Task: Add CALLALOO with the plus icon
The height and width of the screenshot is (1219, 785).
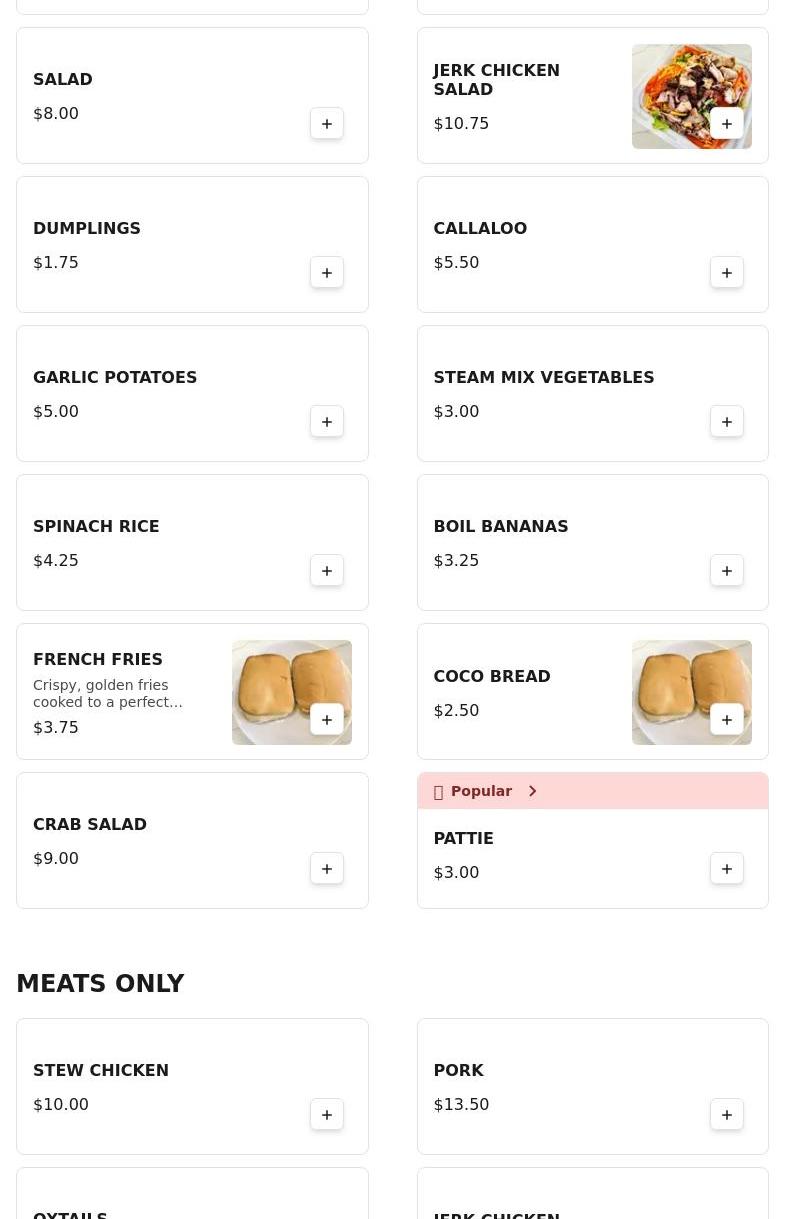Action: coord(727,273)
